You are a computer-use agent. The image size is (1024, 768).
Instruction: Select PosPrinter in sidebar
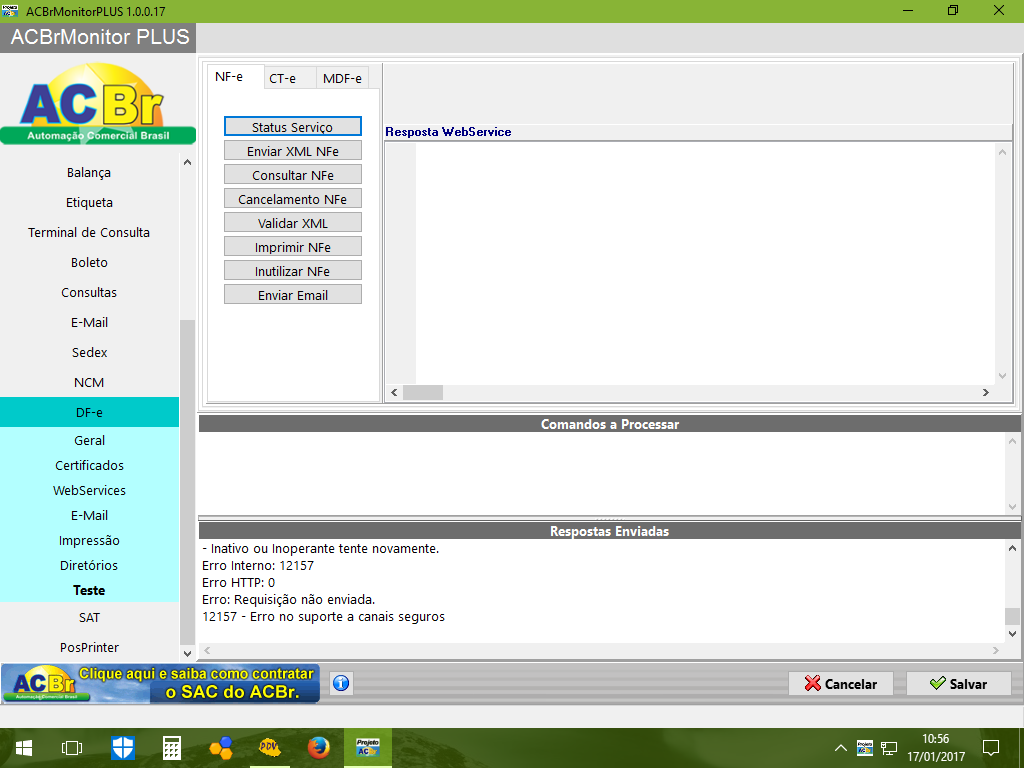click(89, 647)
